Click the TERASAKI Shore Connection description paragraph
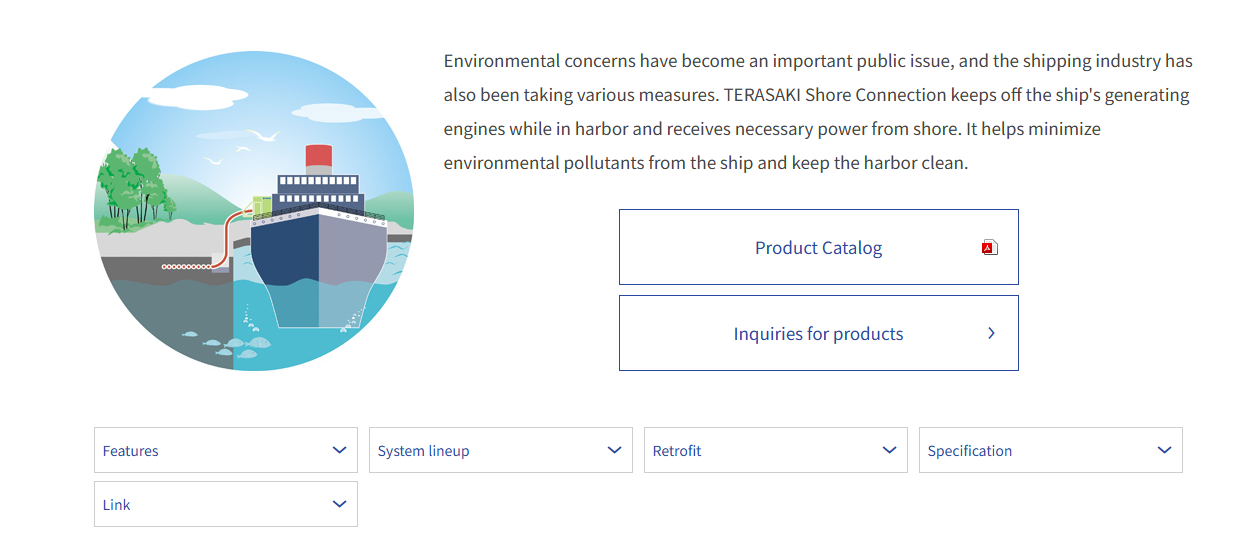Screen dimensions: 1235x554 pyautogui.click(x=817, y=112)
